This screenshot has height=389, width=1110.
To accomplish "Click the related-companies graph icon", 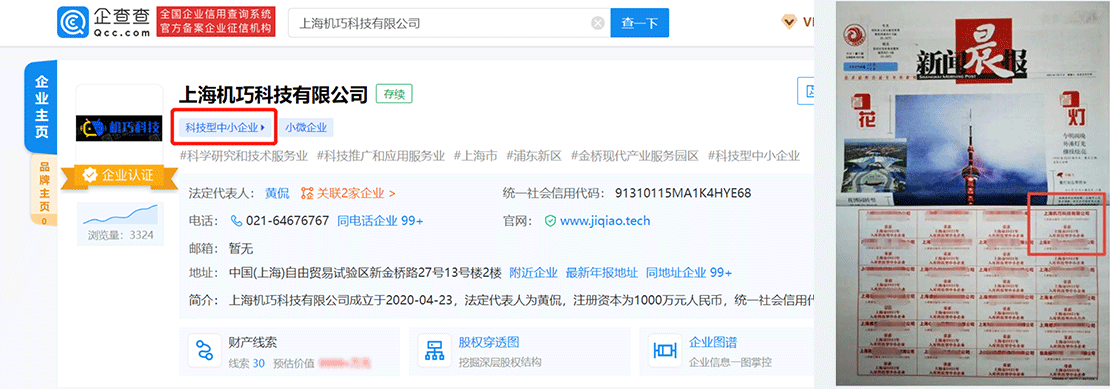I will (307, 192).
